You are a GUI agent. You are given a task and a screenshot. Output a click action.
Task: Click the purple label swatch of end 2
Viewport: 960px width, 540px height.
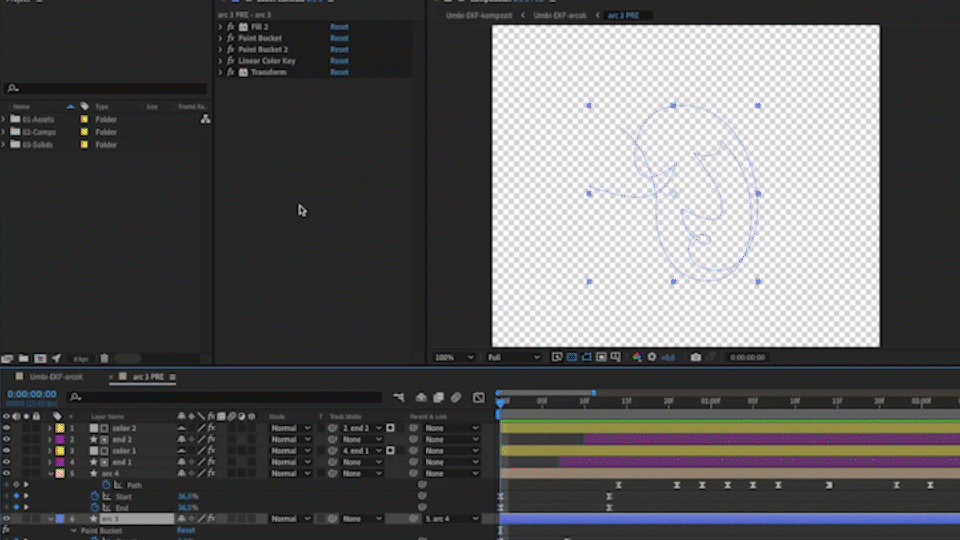60,440
